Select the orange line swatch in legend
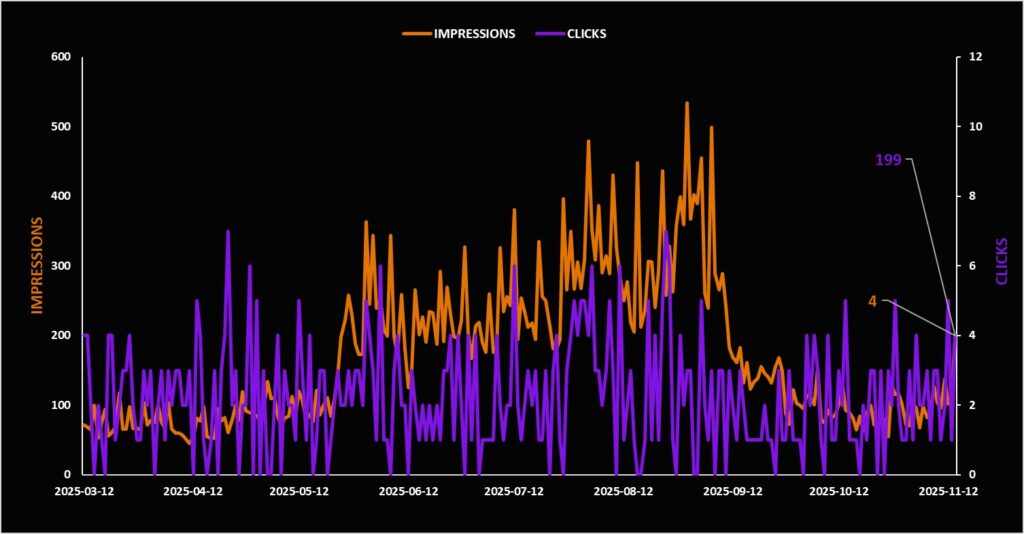The width and height of the screenshot is (1024, 534). [415, 33]
